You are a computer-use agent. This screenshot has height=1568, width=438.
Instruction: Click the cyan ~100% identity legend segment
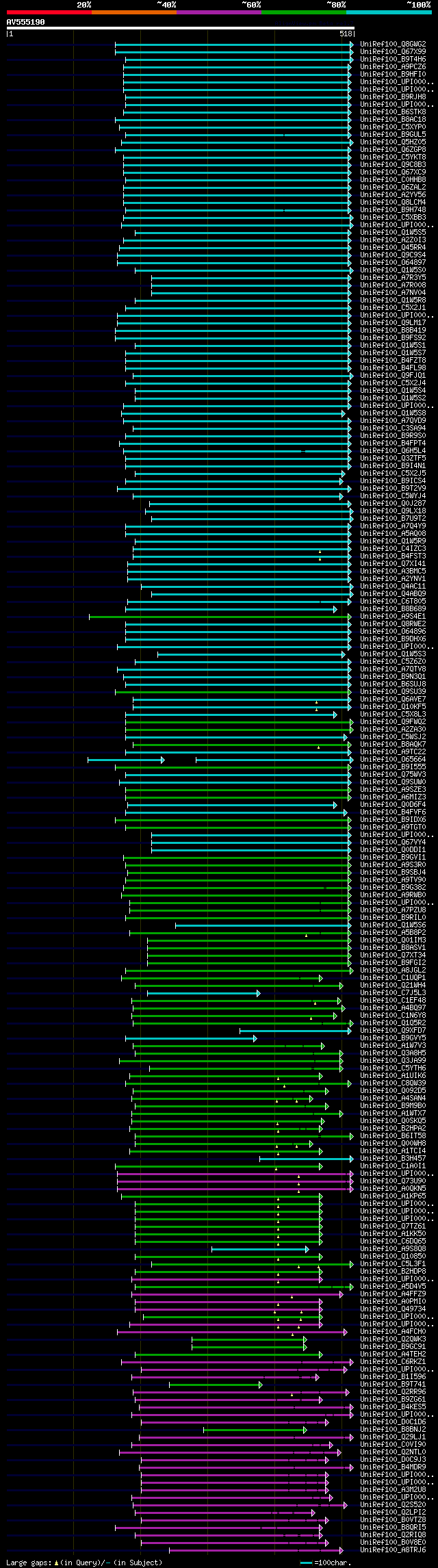(388, 12)
